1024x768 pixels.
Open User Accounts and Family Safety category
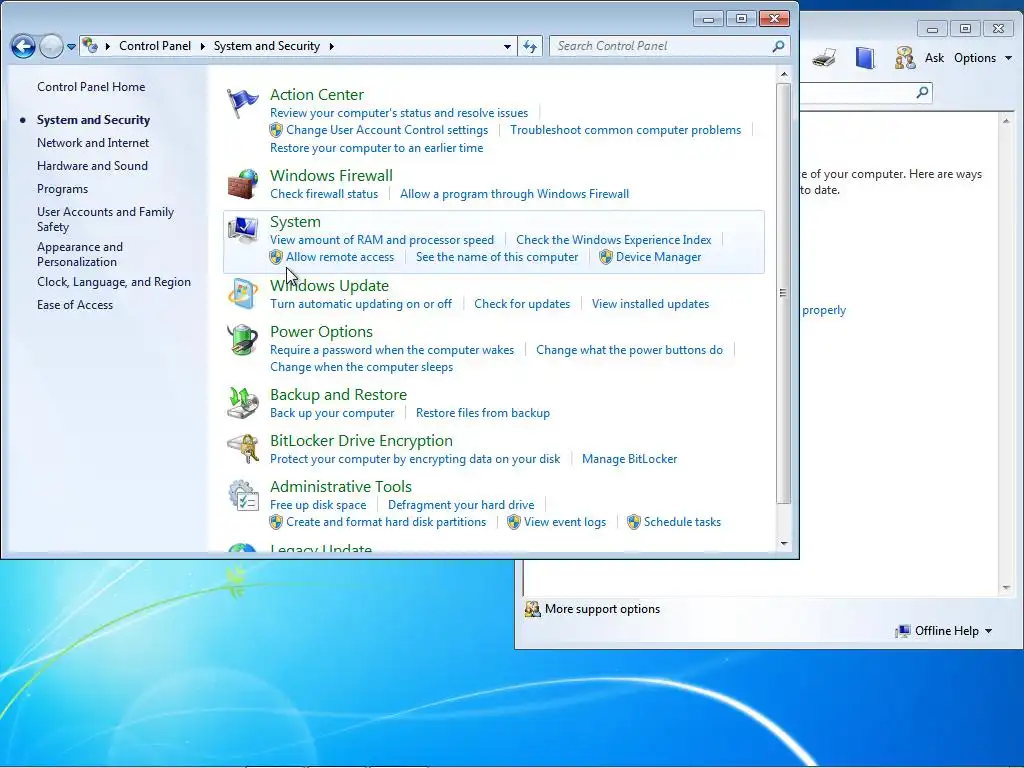tap(105, 219)
